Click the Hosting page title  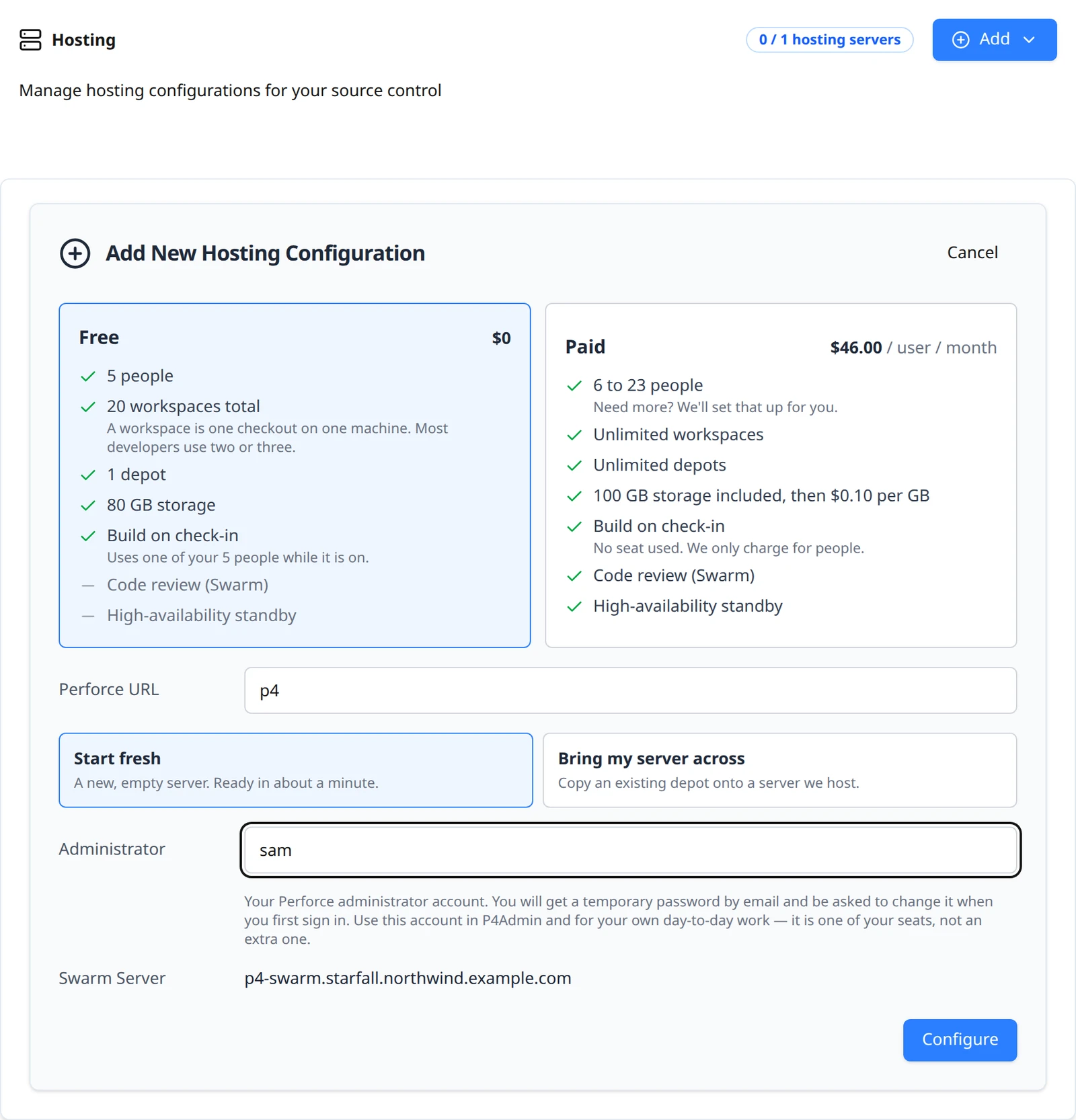[83, 40]
